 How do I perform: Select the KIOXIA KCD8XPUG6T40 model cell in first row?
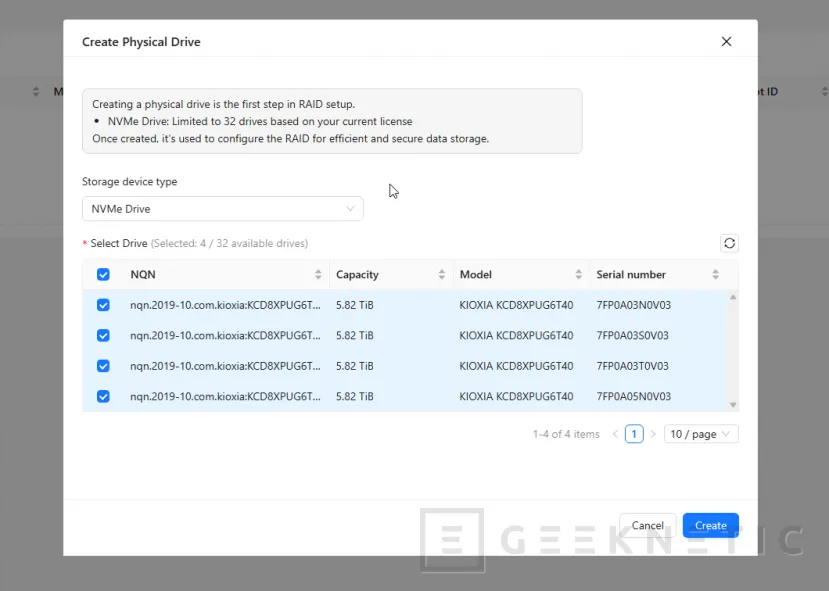click(516, 305)
